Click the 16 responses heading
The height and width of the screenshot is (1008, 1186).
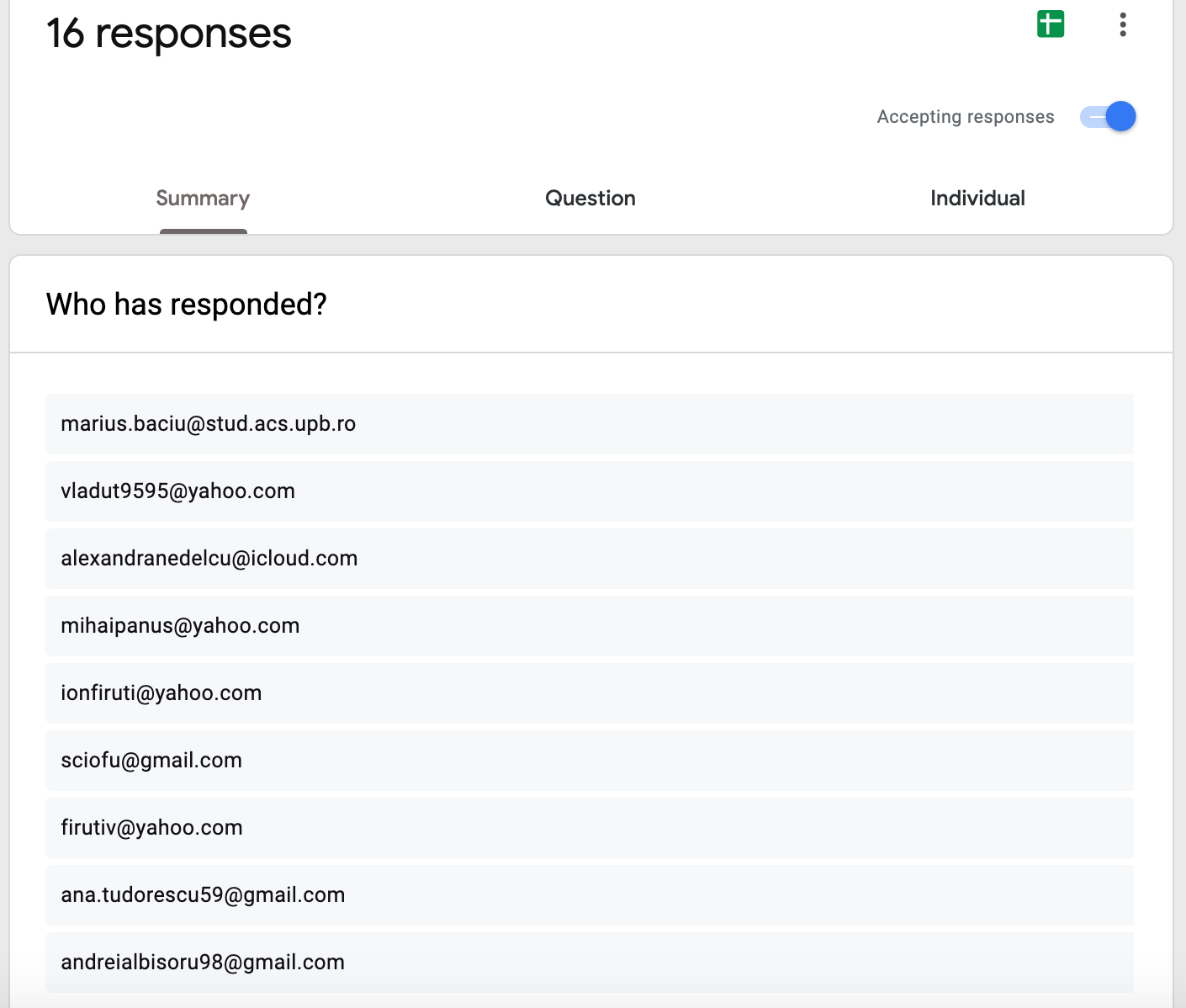(169, 34)
